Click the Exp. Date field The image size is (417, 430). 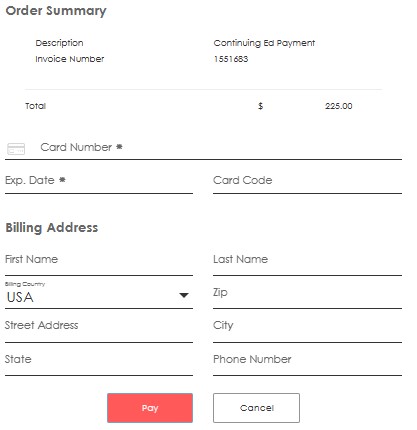coord(99,181)
